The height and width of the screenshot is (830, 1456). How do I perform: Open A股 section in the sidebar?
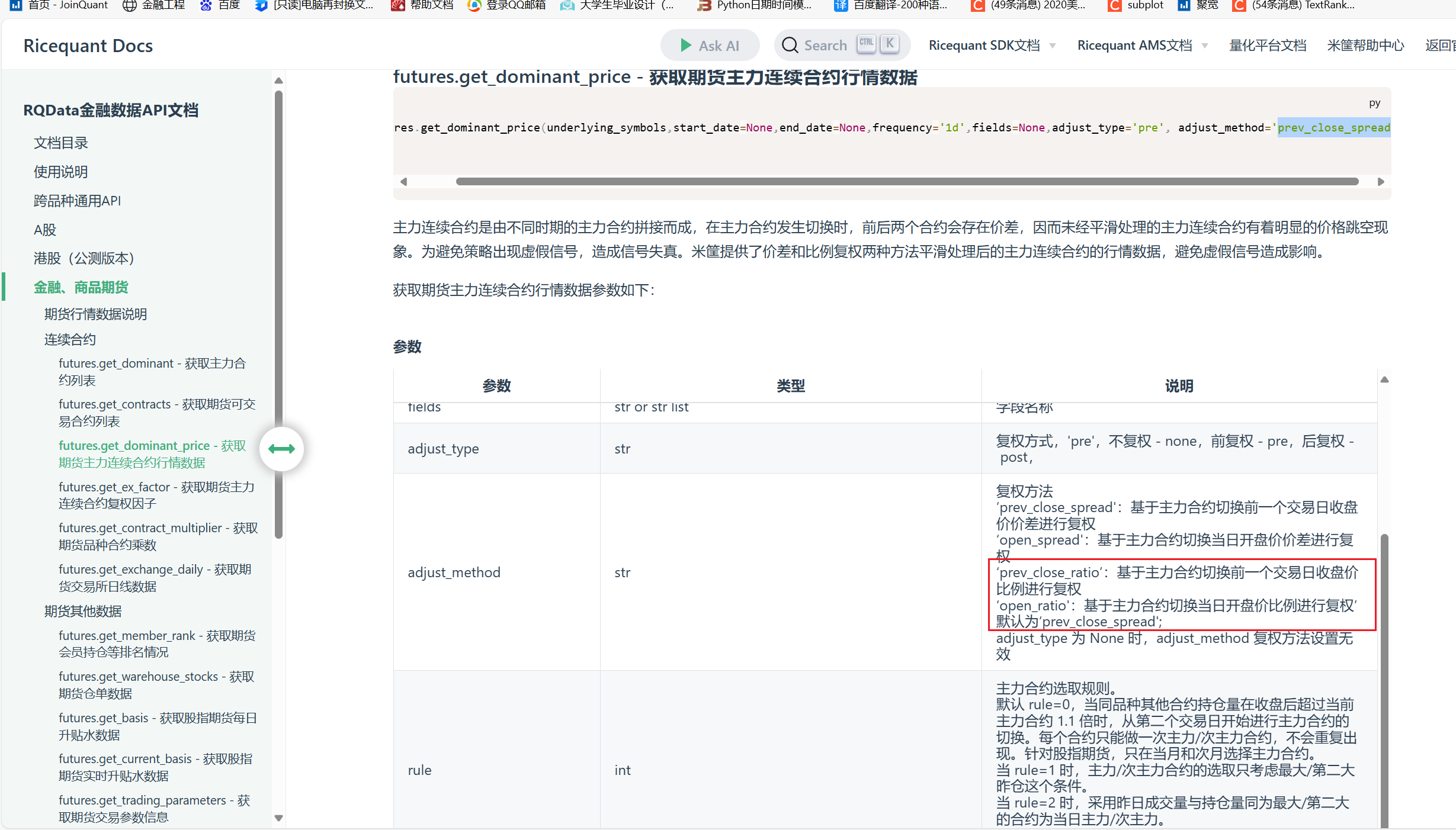45,230
